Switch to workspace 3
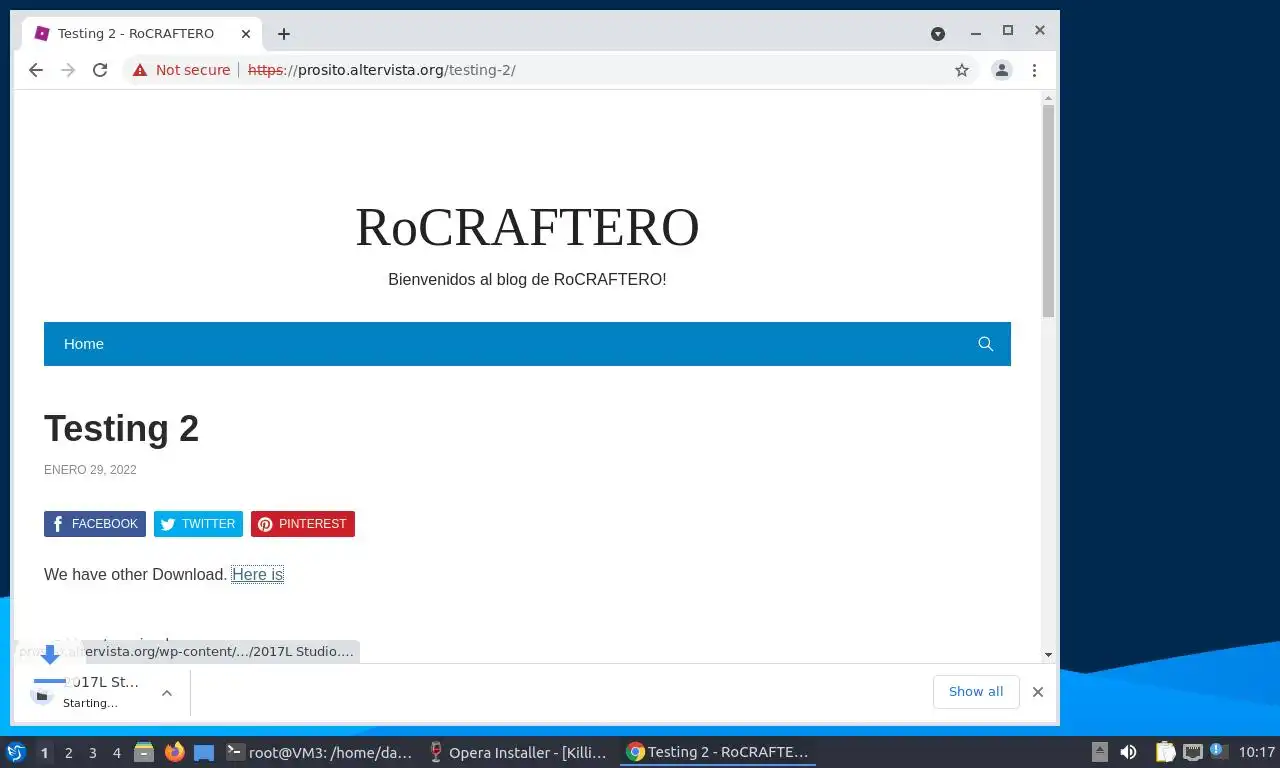The width and height of the screenshot is (1280, 768). (92, 753)
